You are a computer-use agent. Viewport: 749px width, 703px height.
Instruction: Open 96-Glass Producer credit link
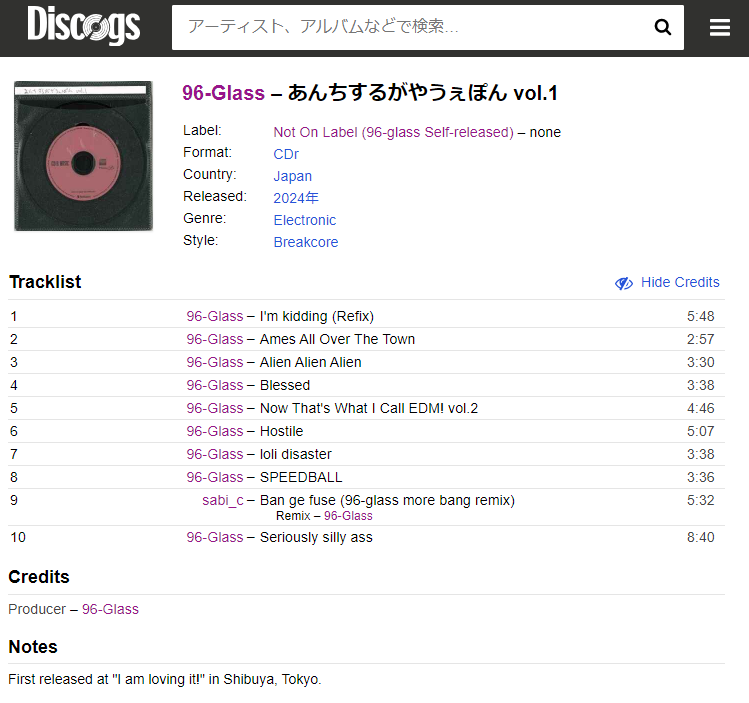pos(110,609)
